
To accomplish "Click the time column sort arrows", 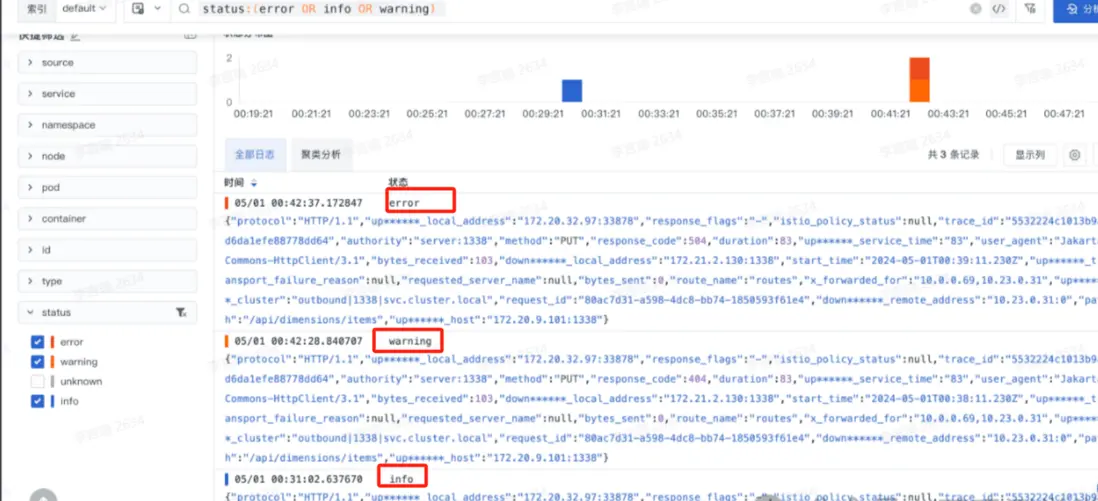I will tap(253, 183).
